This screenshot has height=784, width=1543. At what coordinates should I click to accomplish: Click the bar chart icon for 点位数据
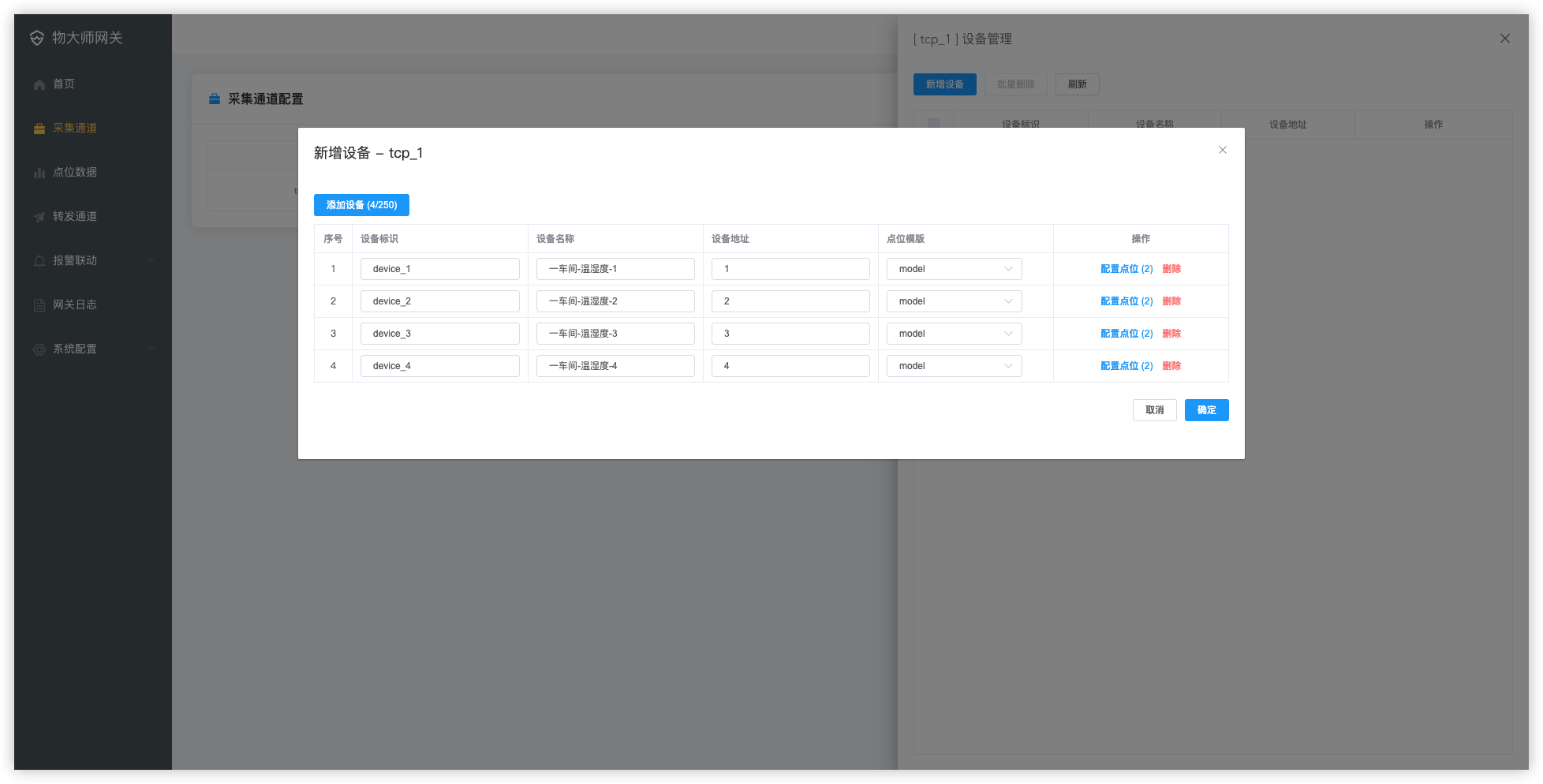point(39,173)
